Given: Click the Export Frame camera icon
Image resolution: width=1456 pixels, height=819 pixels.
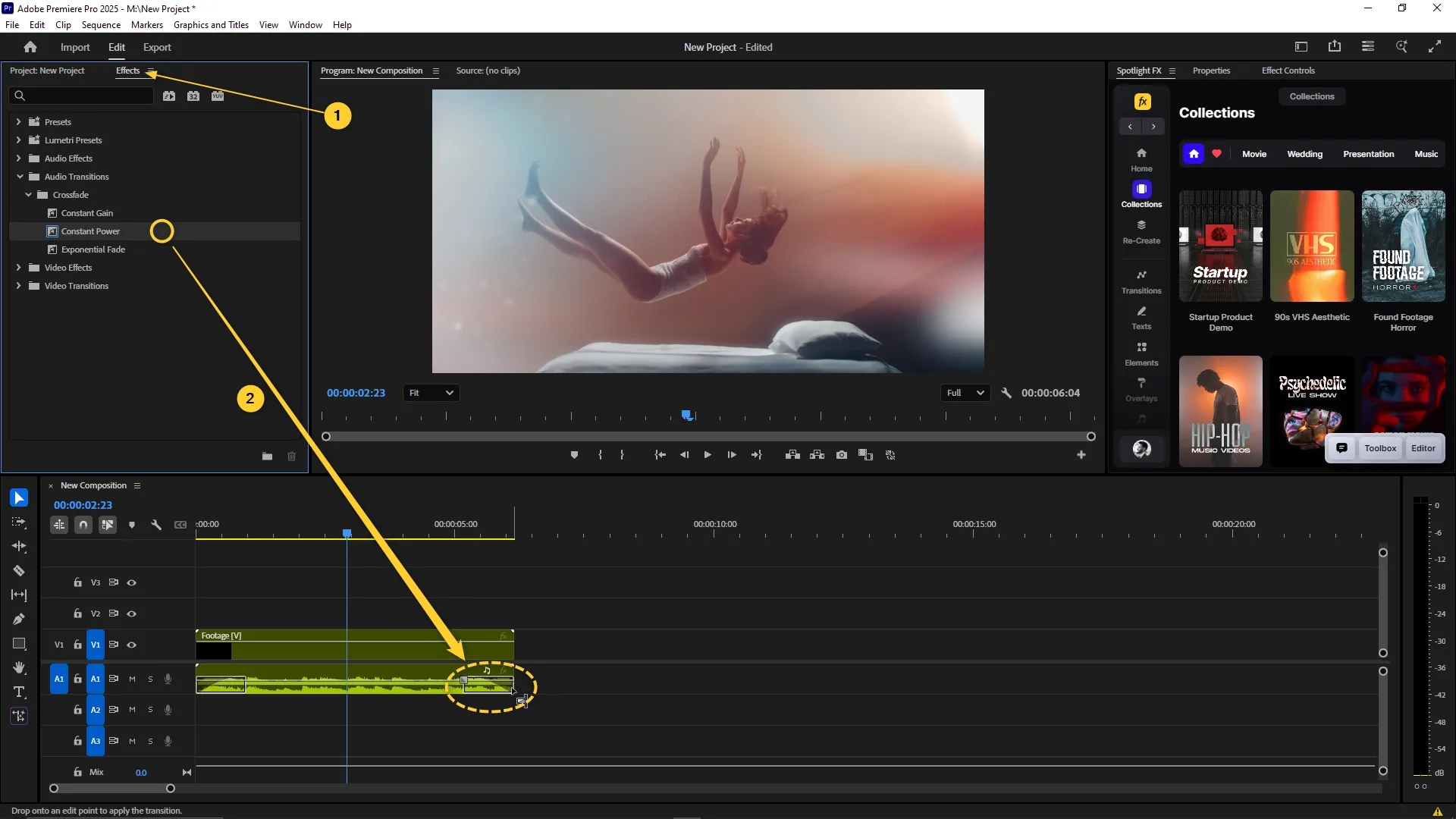Looking at the screenshot, I should pos(842,455).
